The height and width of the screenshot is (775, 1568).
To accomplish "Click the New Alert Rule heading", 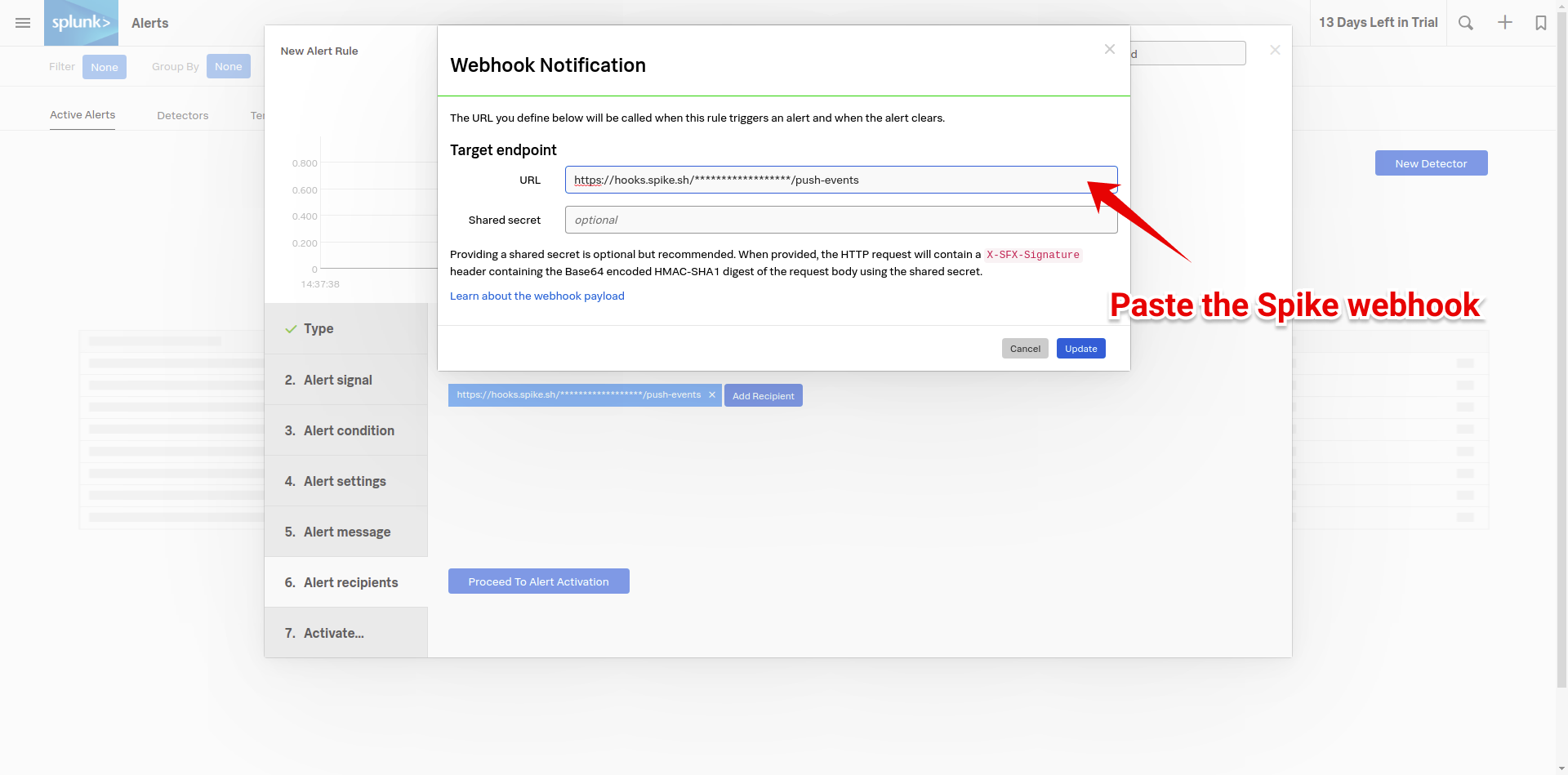I will (319, 51).
